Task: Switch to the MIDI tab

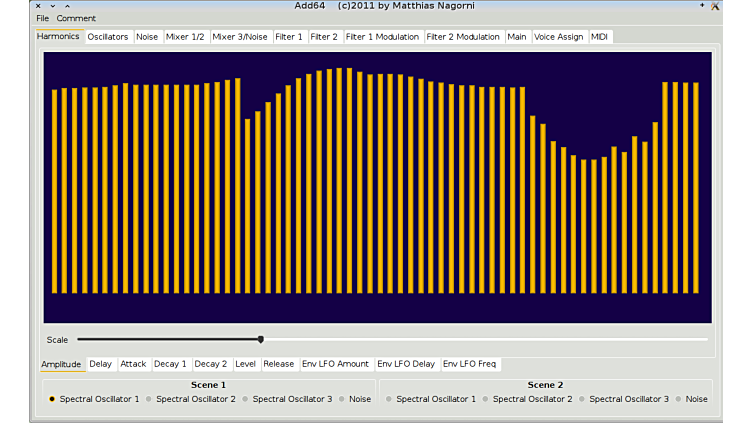Action: tap(599, 37)
